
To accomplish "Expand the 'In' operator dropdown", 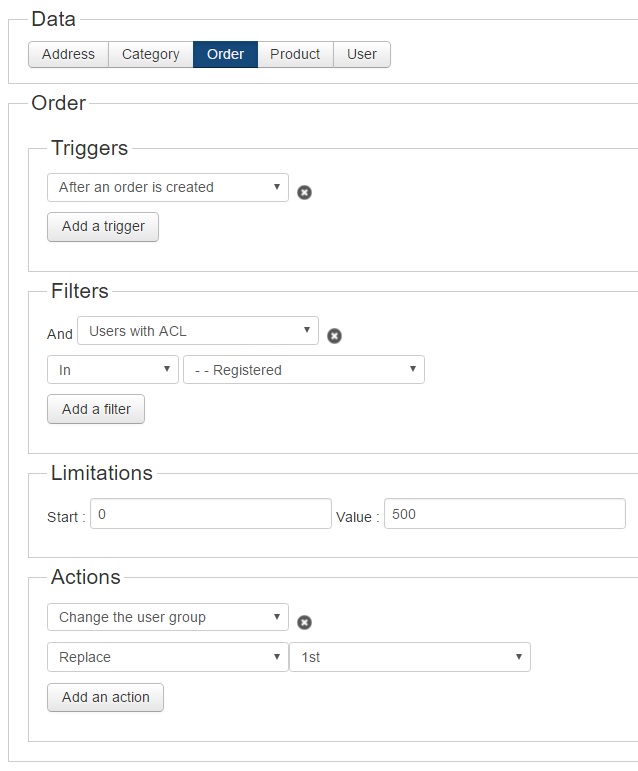I will [x=113, y=370].
